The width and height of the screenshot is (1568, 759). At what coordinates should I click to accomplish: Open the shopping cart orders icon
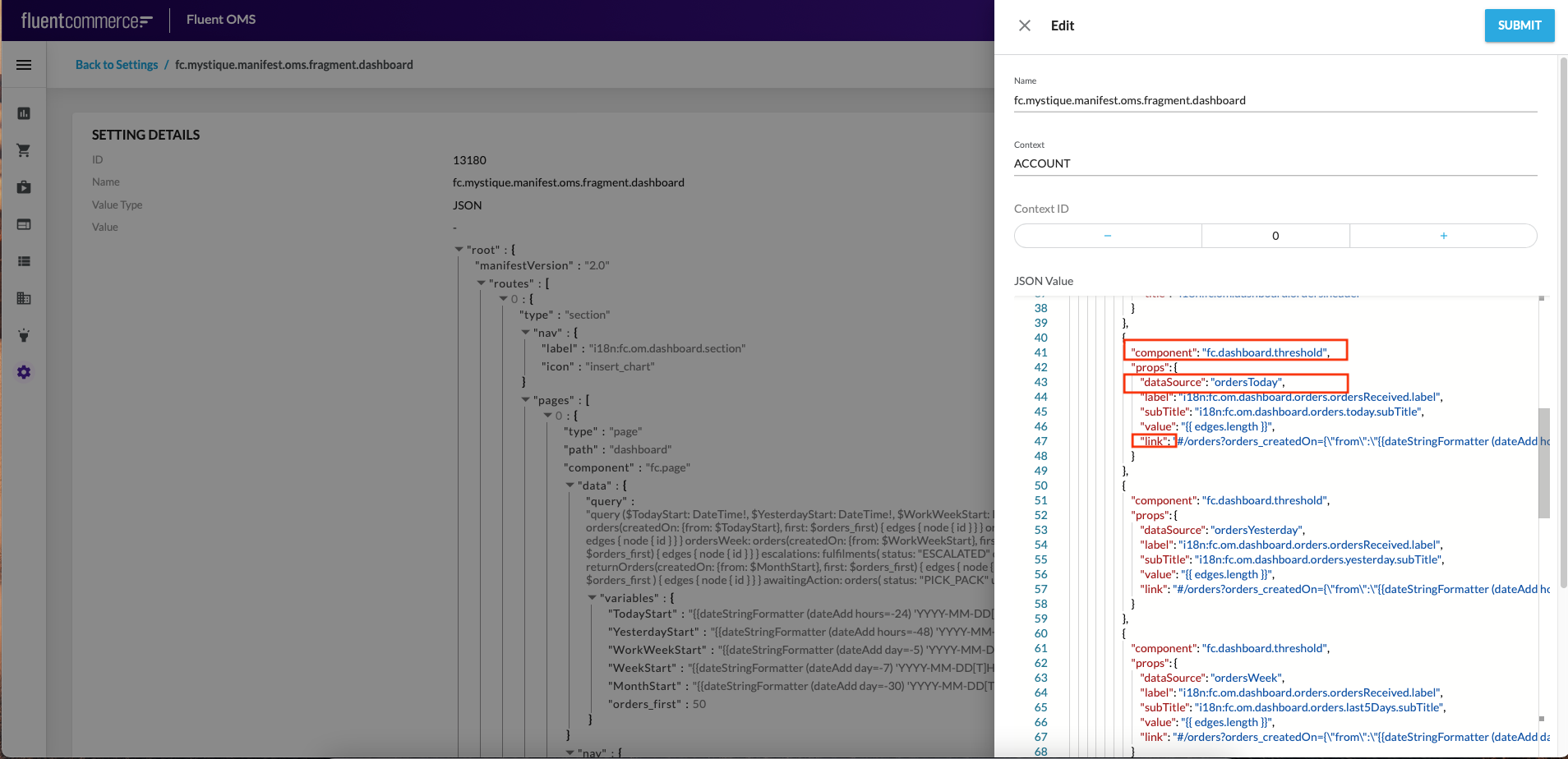tap(24, 150)
